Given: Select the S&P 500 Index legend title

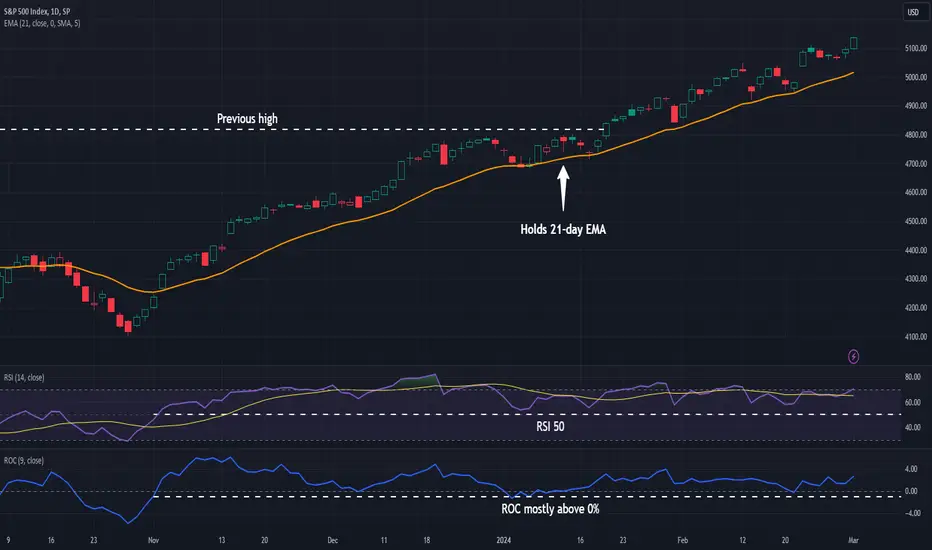Looking at the screenshot, I should (x=37, y=11).
